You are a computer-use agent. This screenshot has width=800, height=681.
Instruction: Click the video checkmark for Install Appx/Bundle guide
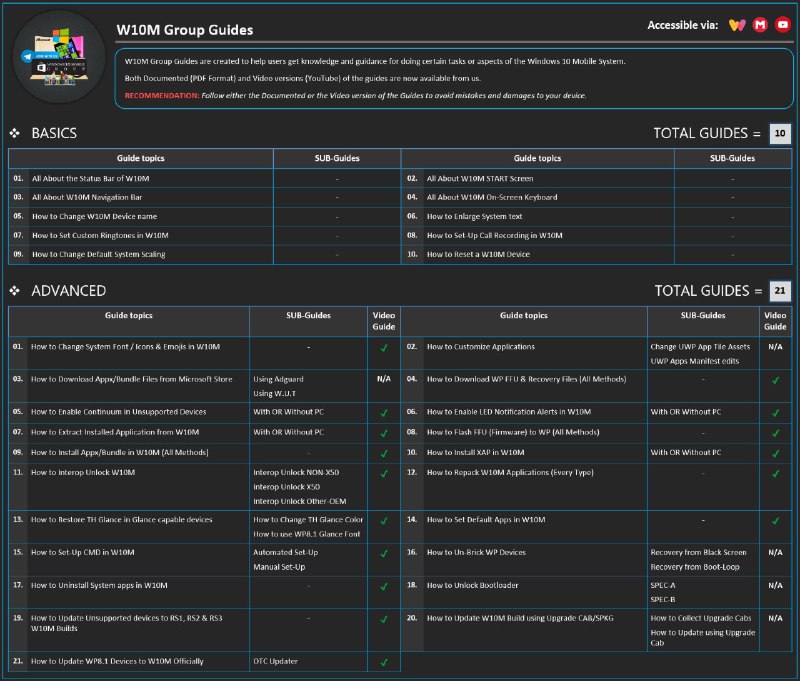tap(384, 453)
